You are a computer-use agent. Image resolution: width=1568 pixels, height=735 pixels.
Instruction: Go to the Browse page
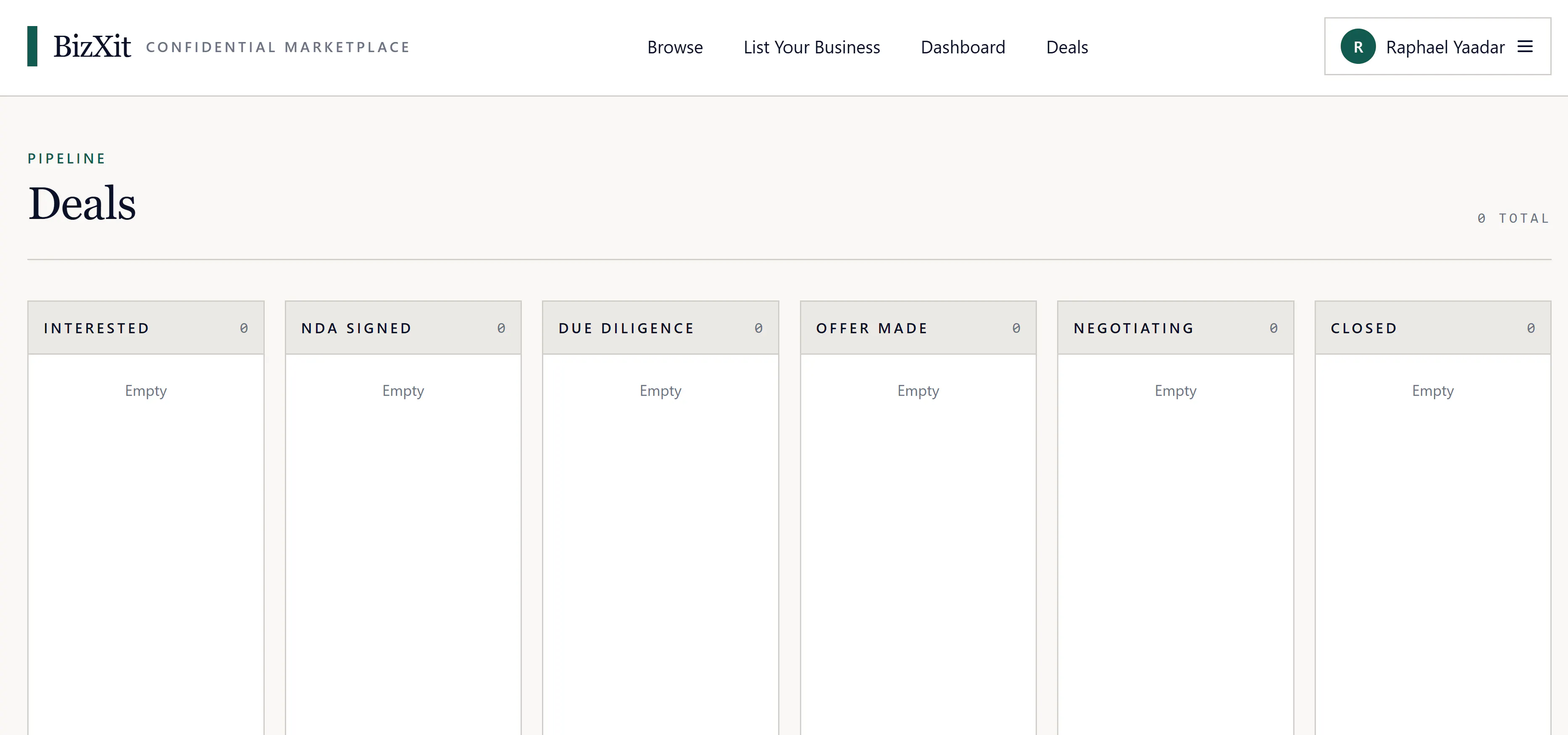pyautogui.click(x=675, y=47)
